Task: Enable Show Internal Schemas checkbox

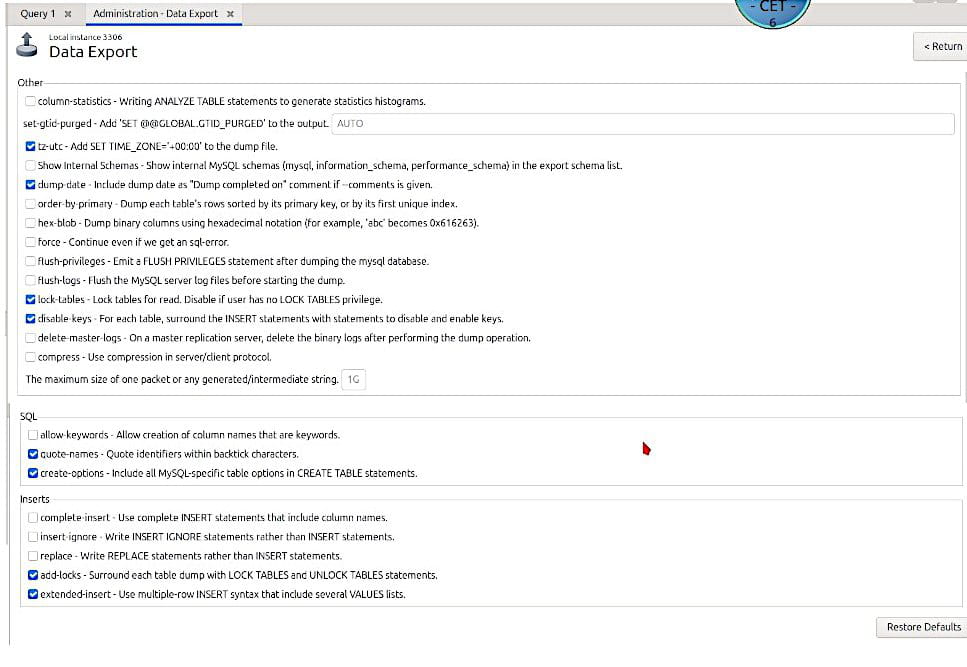Action: [x=30, y=165]
